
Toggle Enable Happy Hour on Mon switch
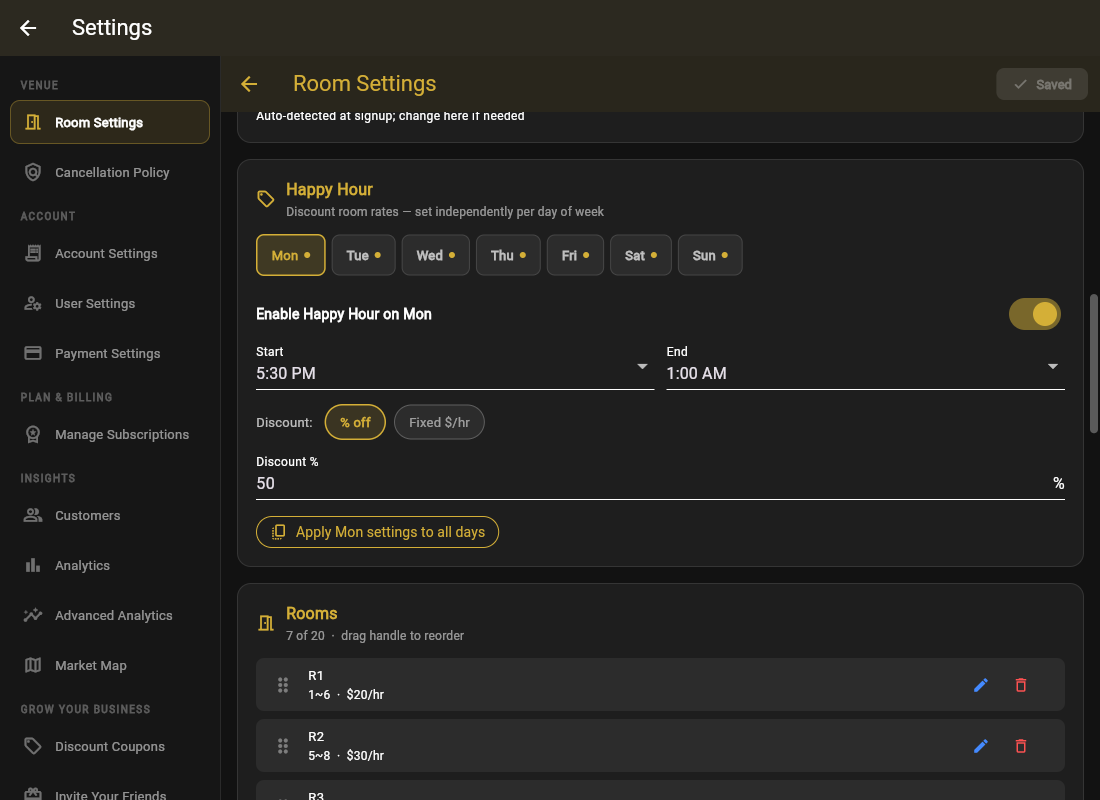point(1035,314)
